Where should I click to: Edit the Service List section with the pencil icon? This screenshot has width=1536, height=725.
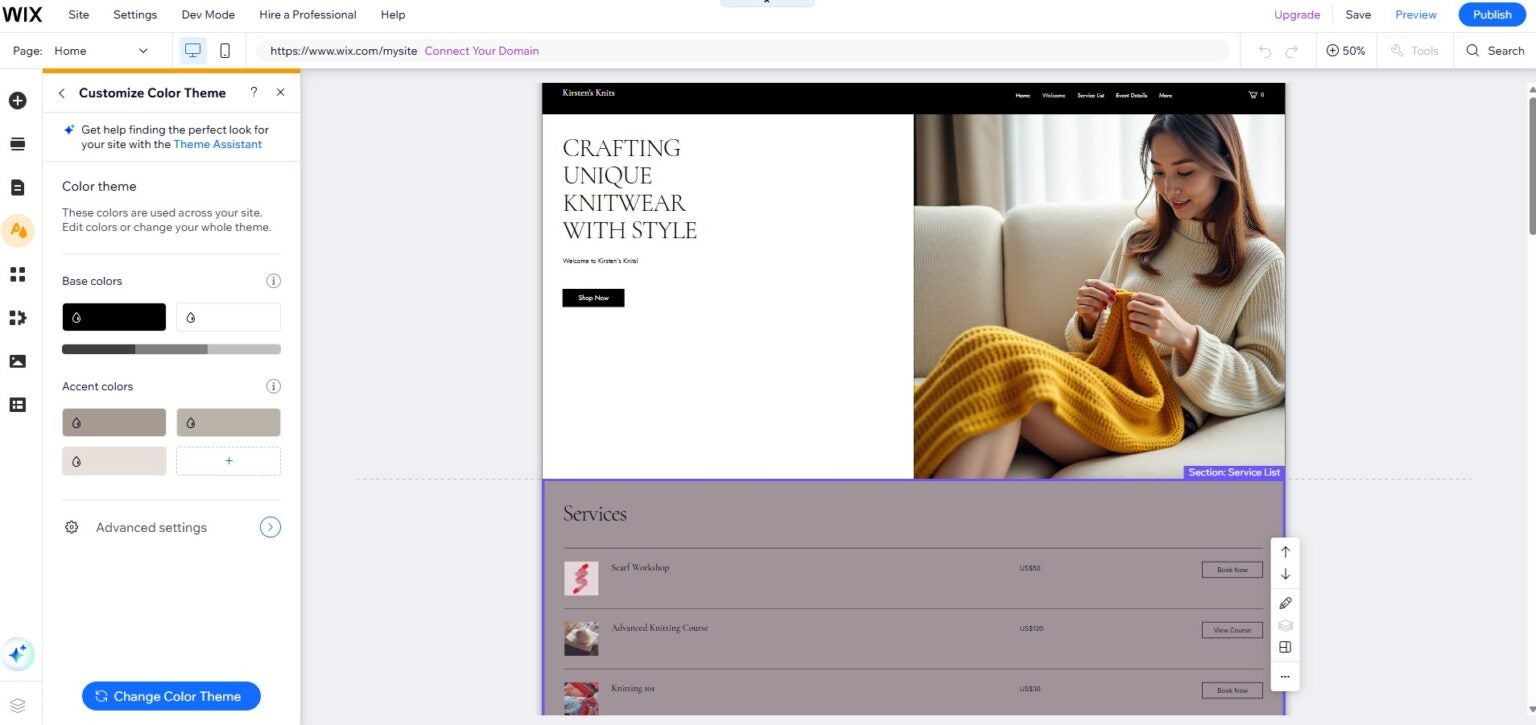tap(1285, 602)
